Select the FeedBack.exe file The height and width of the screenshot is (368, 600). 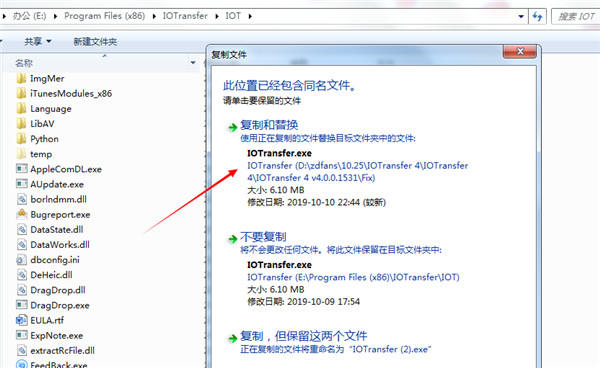tap(59, 365)
